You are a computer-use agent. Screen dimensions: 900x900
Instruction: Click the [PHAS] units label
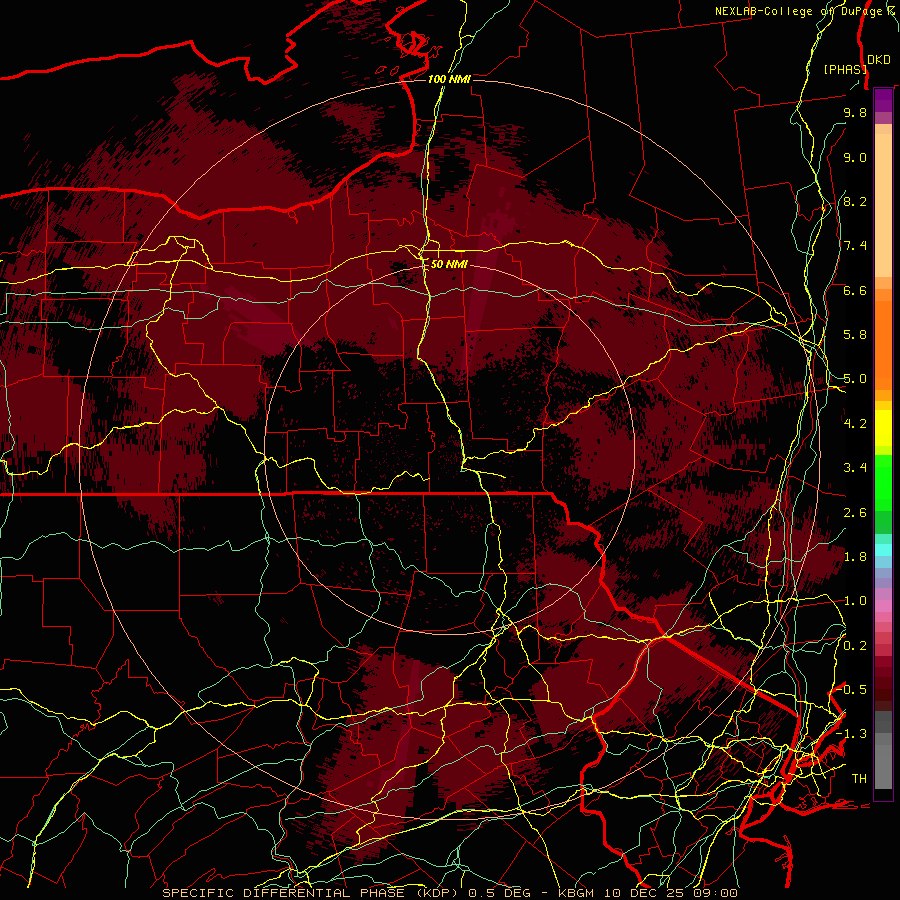click(845, 69)
